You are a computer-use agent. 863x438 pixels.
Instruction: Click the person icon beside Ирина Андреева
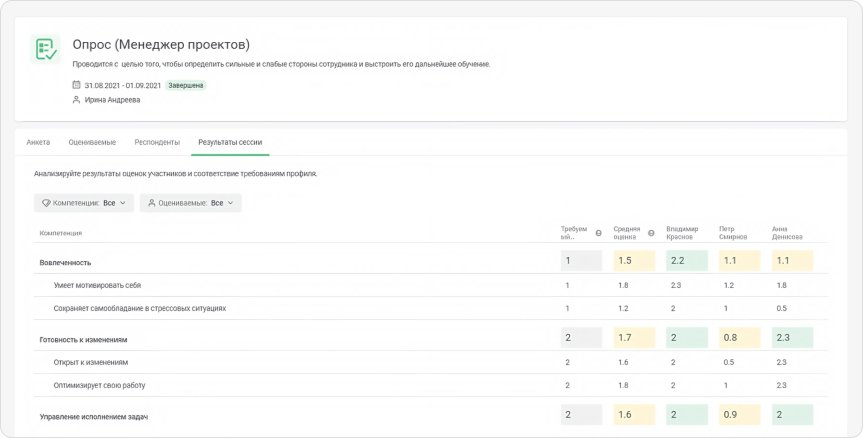tap(77, 100)
